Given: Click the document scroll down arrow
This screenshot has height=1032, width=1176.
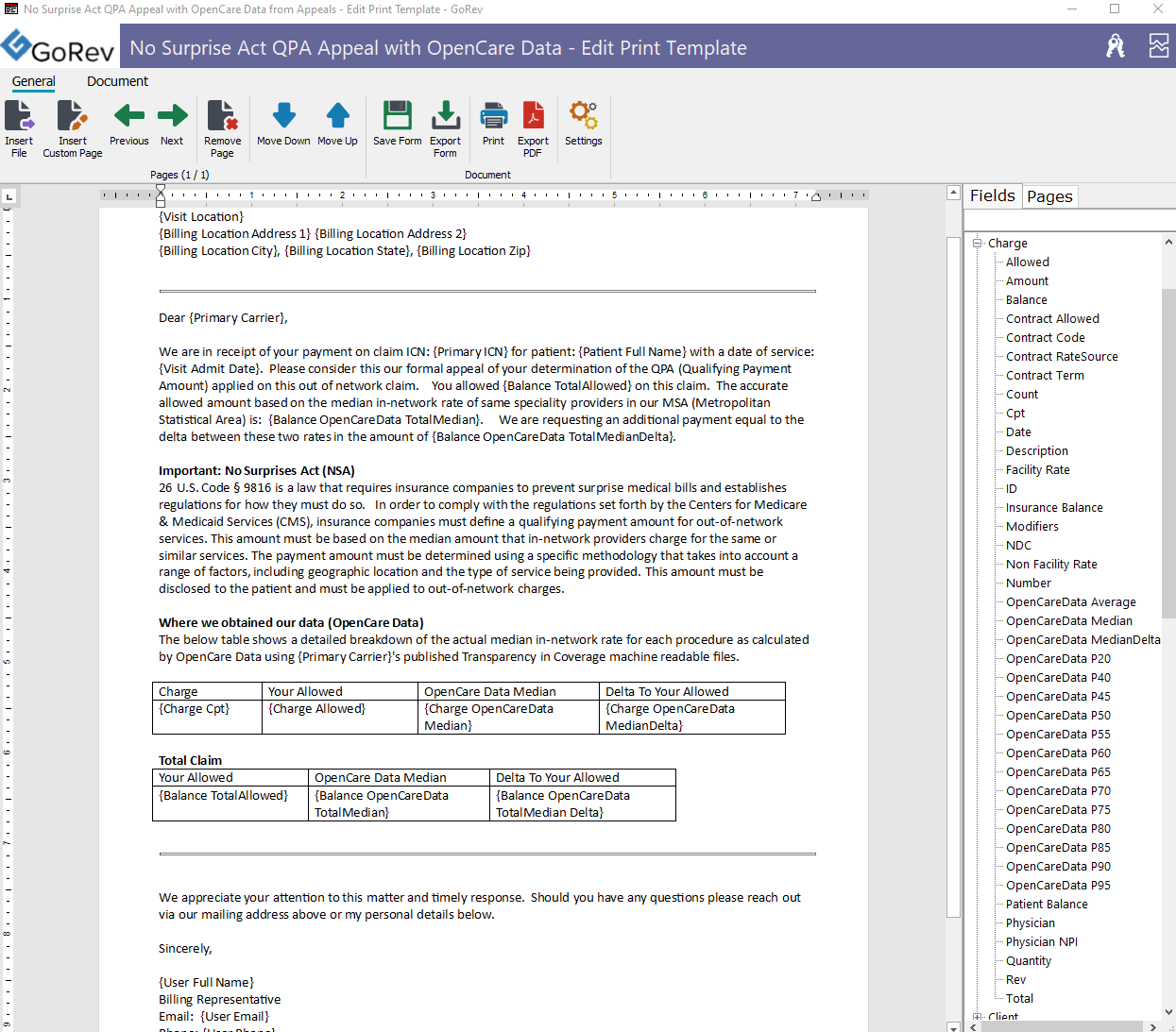Looking at the screenshot, I should pos(953,1026).
